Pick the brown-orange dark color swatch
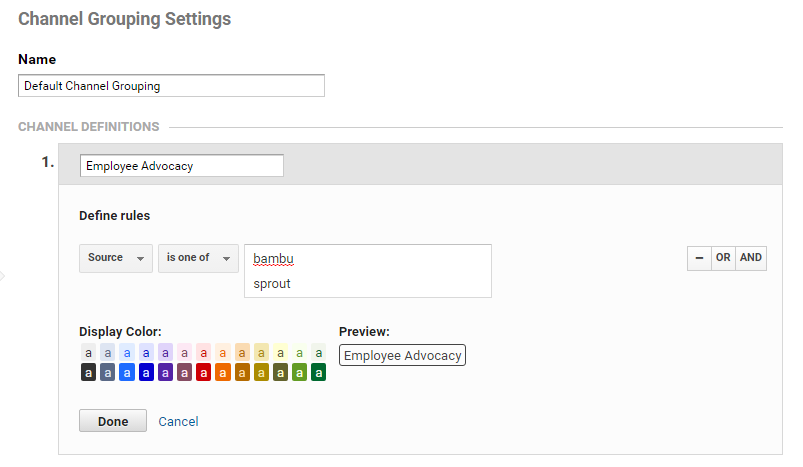 pos(242,372)
